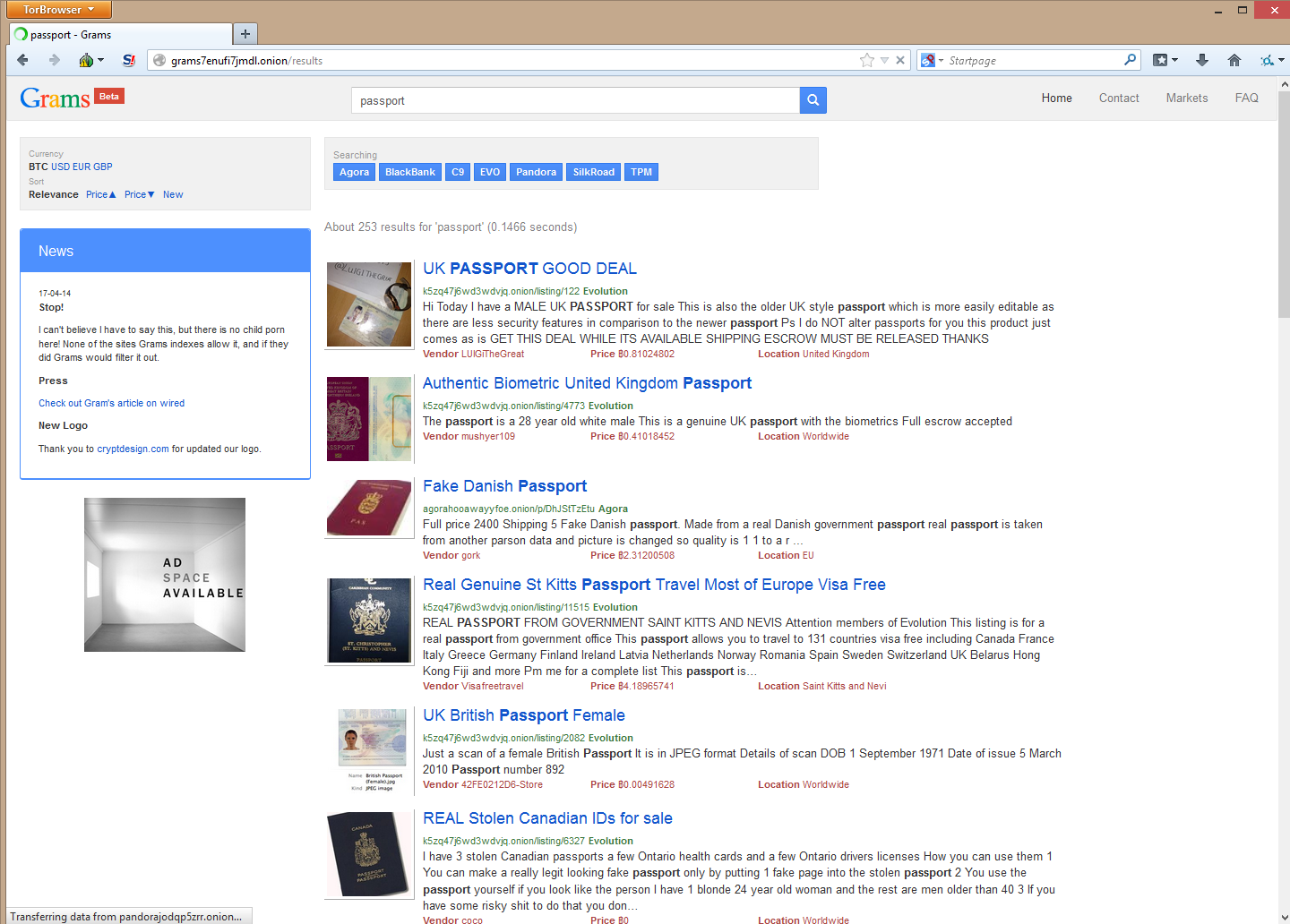Toggle the C9 market filter
This screenshot has height=924, width=1290.
(x=458, y=172)
